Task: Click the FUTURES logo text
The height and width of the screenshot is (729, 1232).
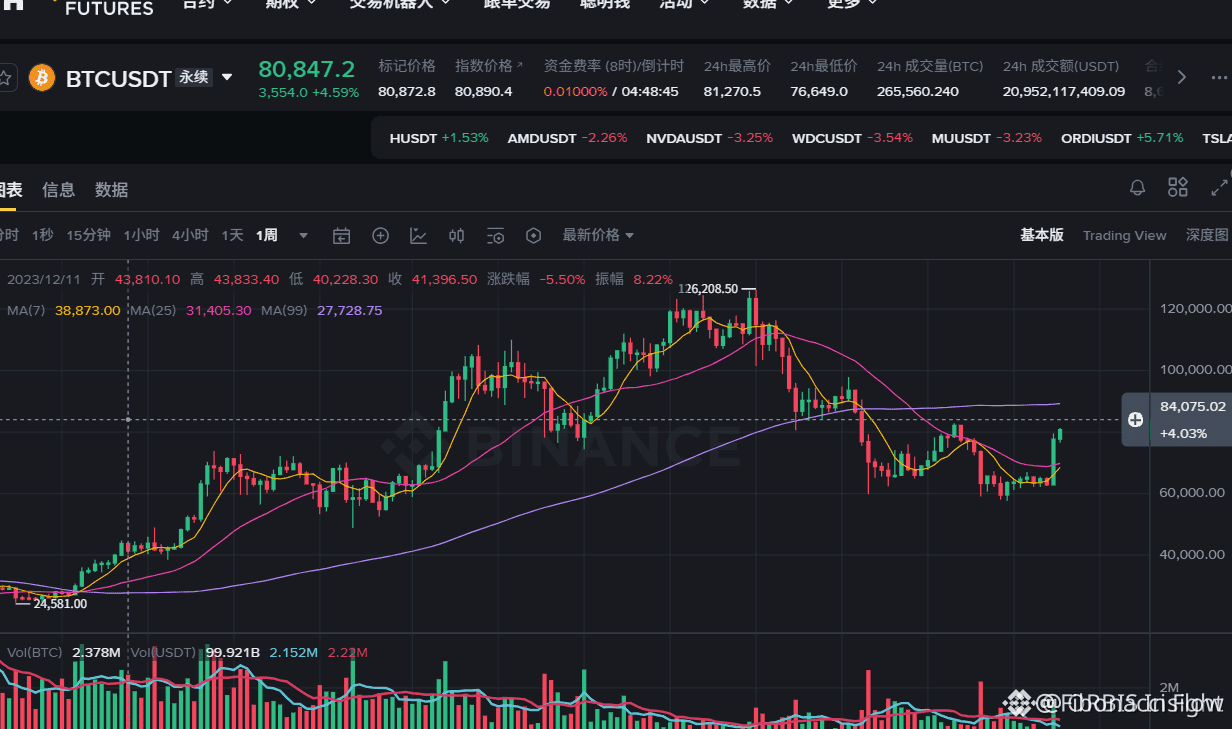Action: [x=109, y=8]
